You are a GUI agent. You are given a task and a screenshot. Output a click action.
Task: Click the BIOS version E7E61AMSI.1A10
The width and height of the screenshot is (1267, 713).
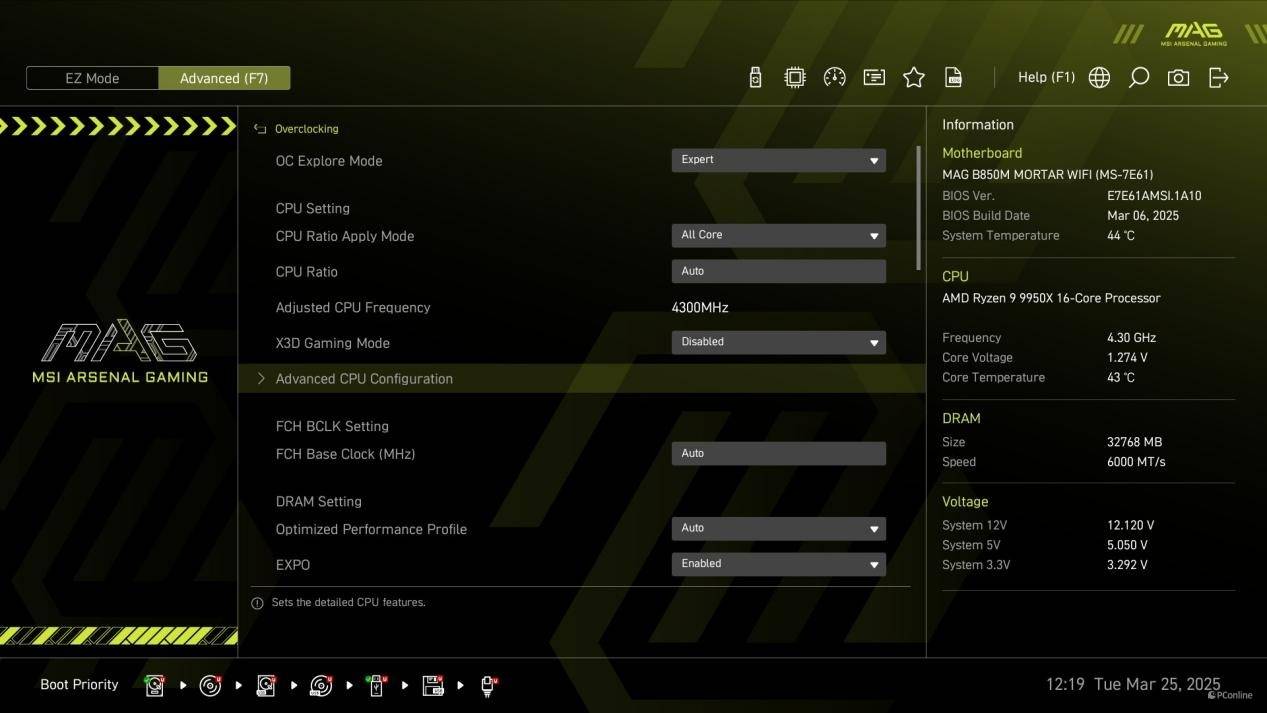[x=1154, y=196]
